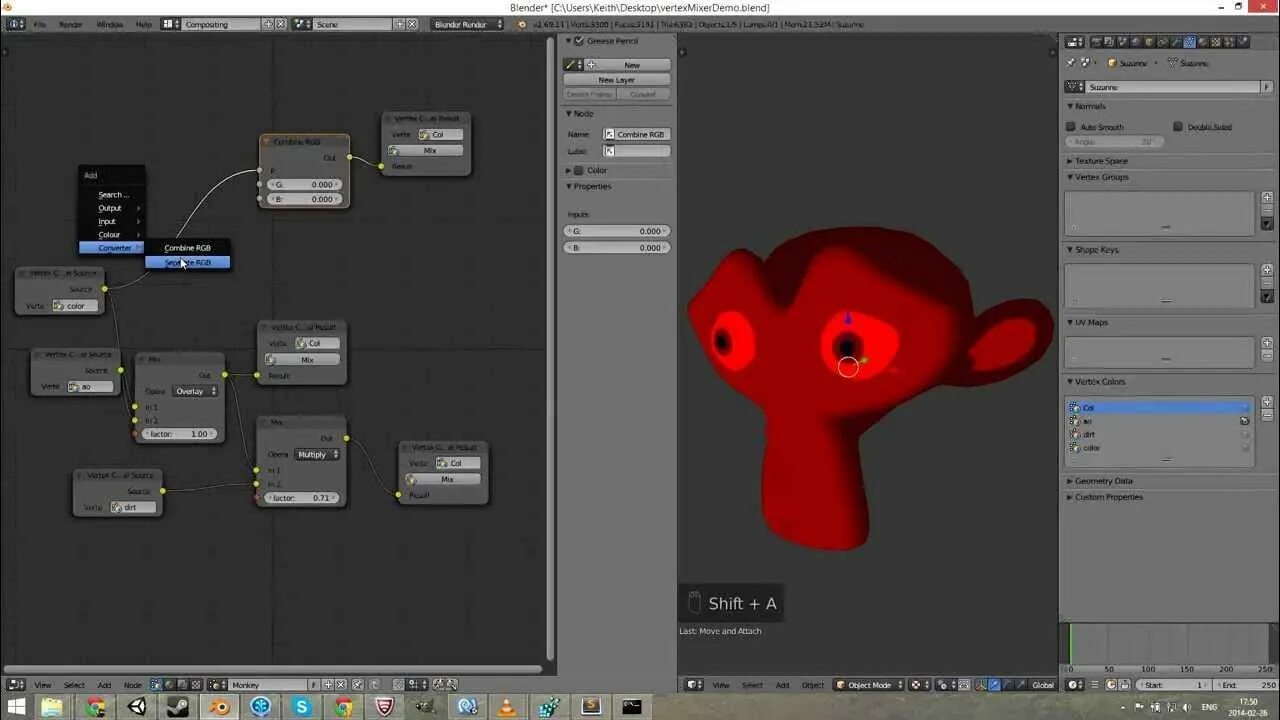This screenshot has height=720, width=1280.
Task: Adjust the Overlay Mix node factor 1.00 slider
Action: (180, 434)
